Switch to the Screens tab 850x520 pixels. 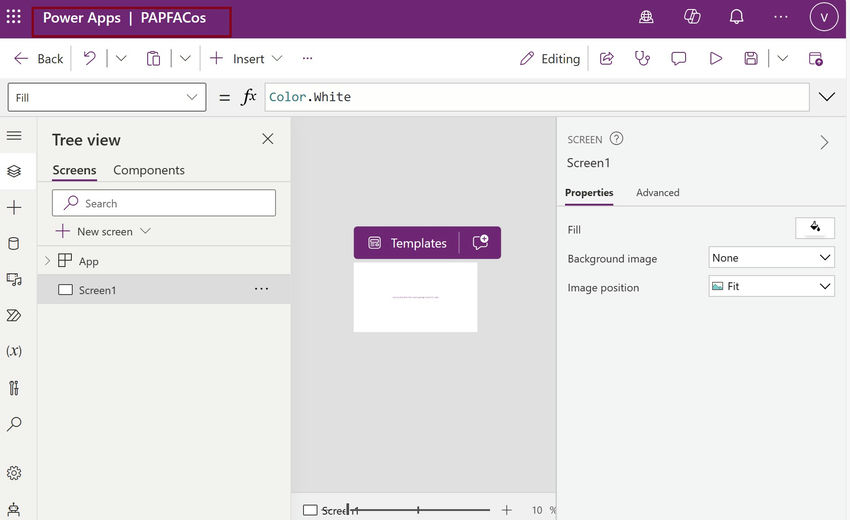[74, 170]
